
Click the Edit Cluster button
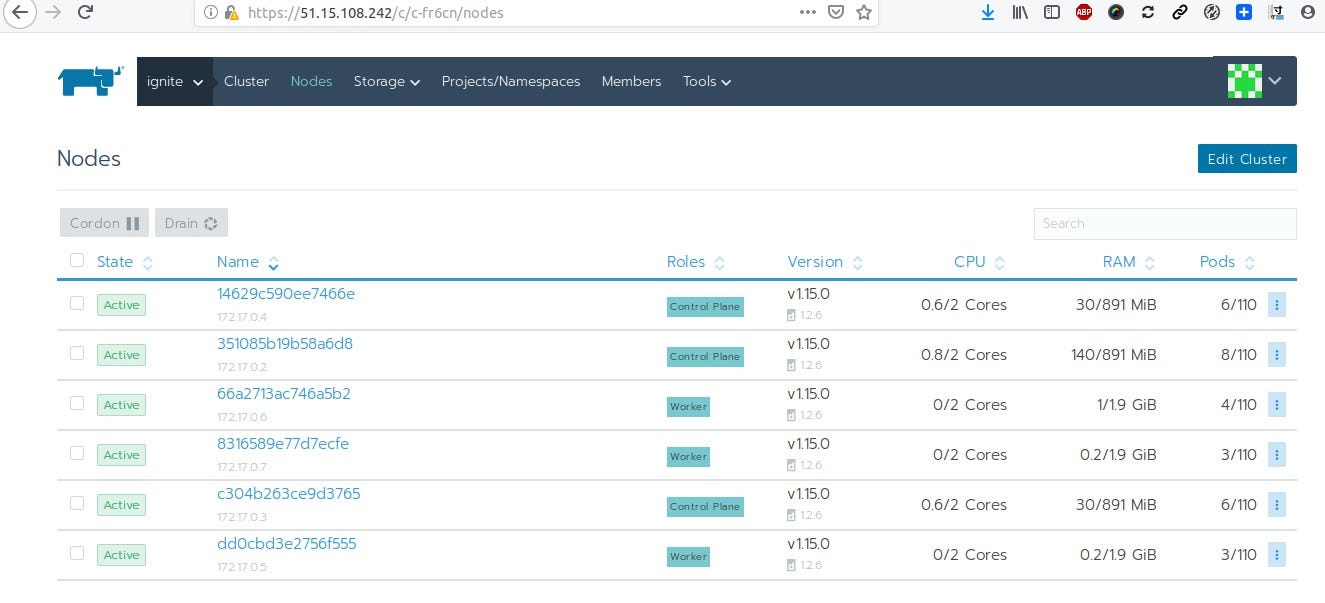[1247, 159]
